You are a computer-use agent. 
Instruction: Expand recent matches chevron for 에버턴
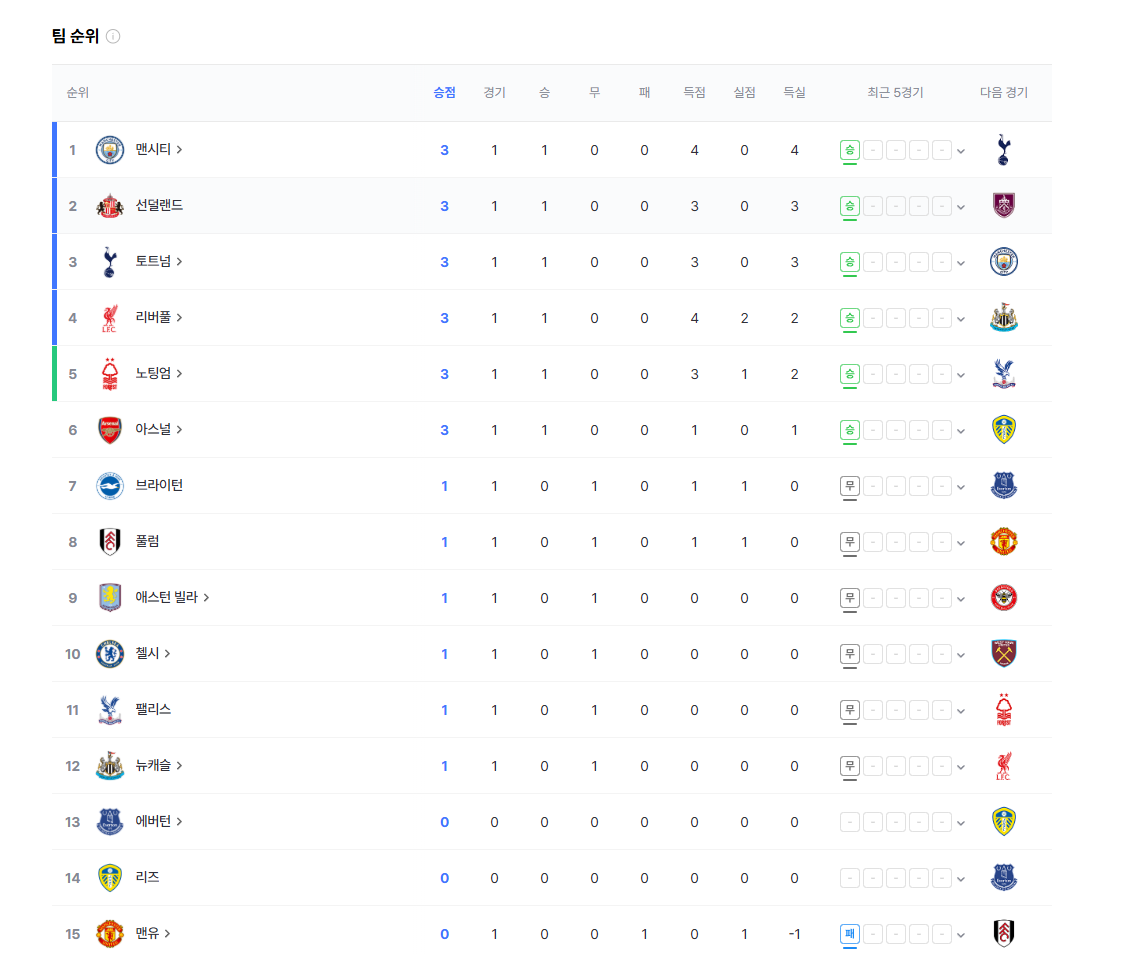tap(961, 823)
